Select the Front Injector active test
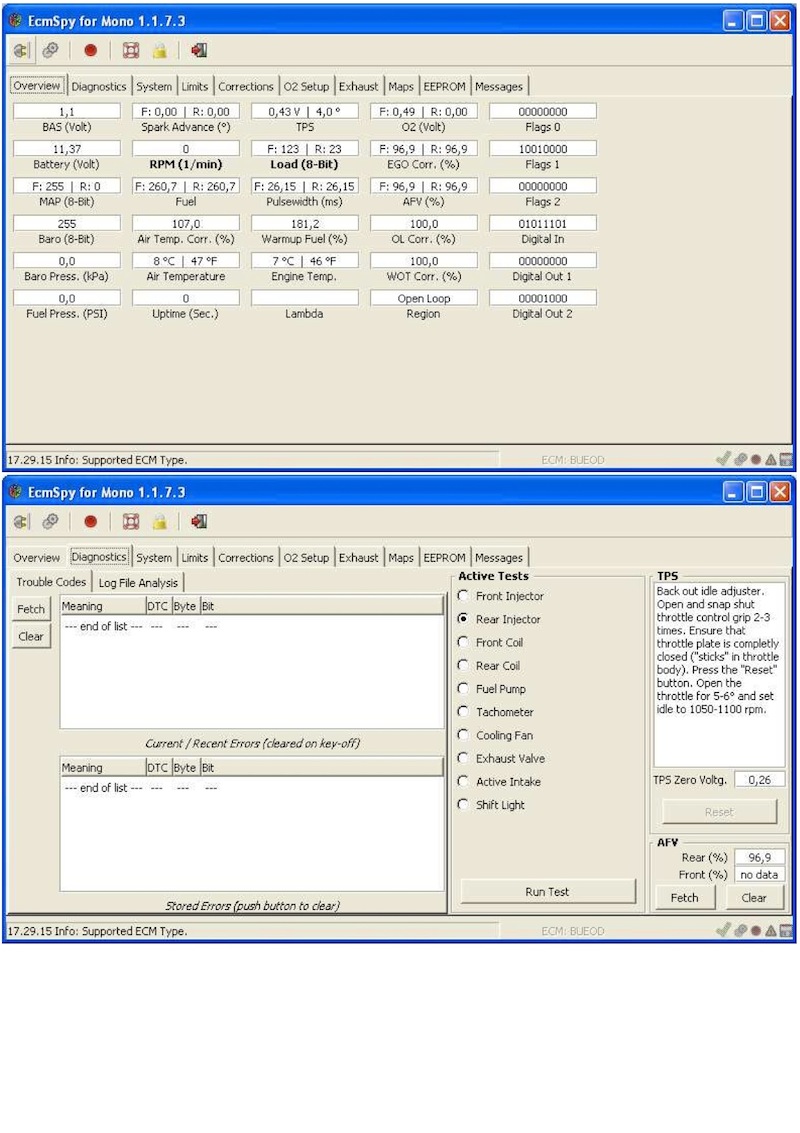 (463, 596)
